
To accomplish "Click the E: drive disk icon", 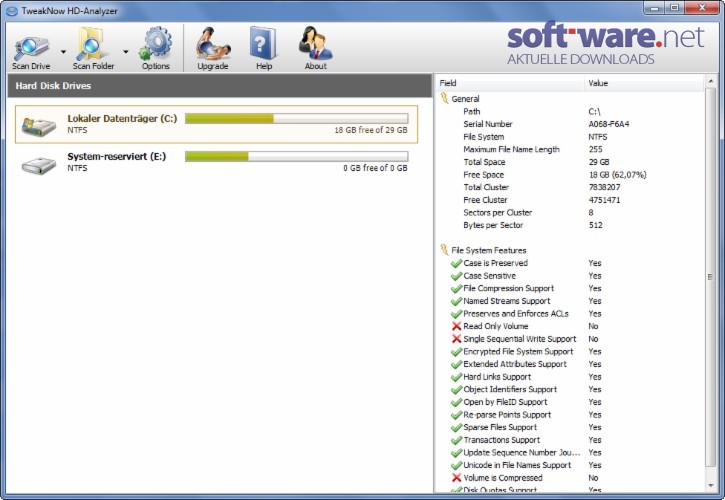I will (x=38, y=165).
